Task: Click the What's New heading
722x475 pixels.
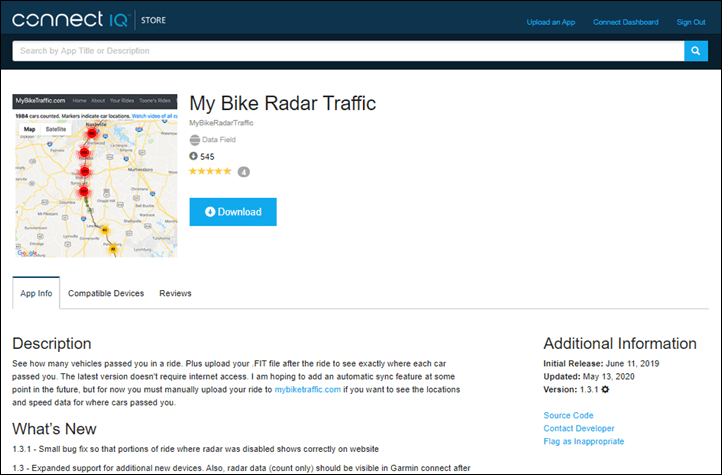Action: [x=54, y=429]
